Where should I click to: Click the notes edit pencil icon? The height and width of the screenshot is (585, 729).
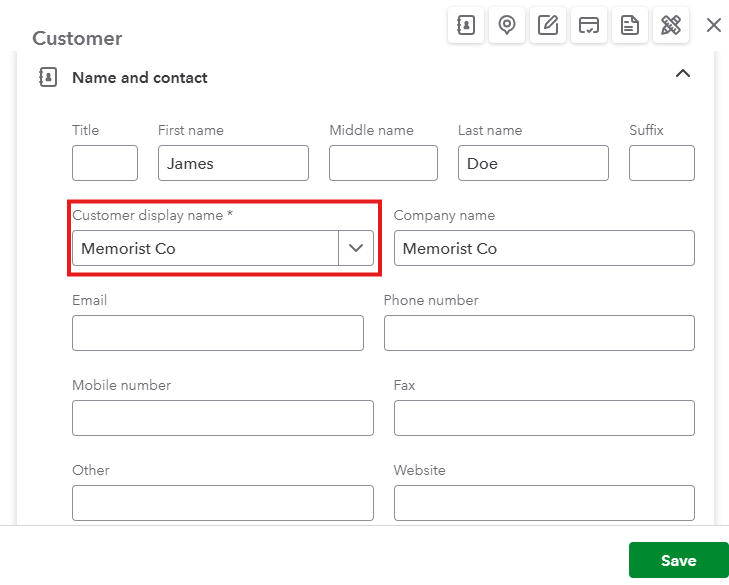(x=548, y=26)
